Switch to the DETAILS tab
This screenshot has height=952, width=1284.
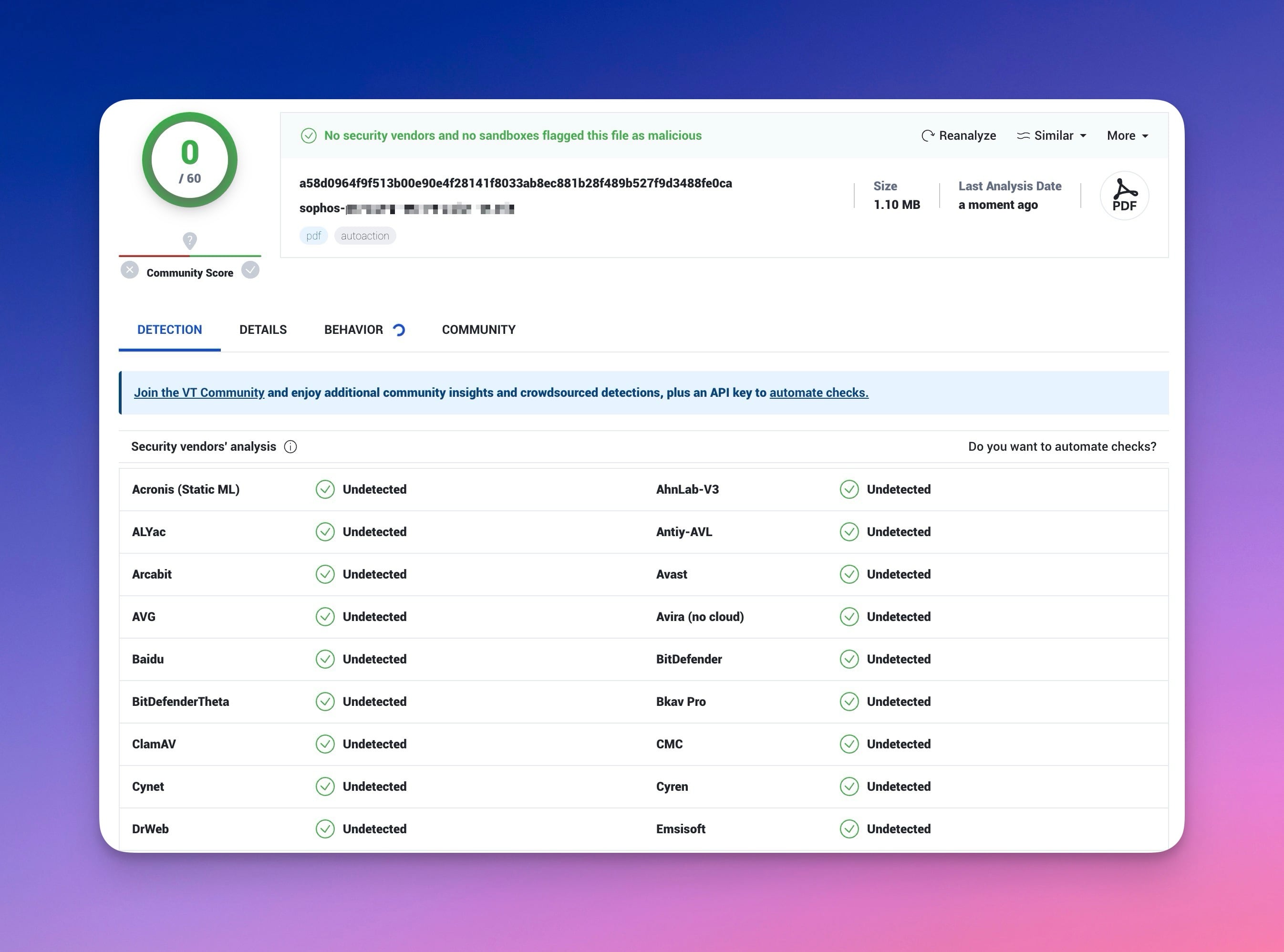263,330
